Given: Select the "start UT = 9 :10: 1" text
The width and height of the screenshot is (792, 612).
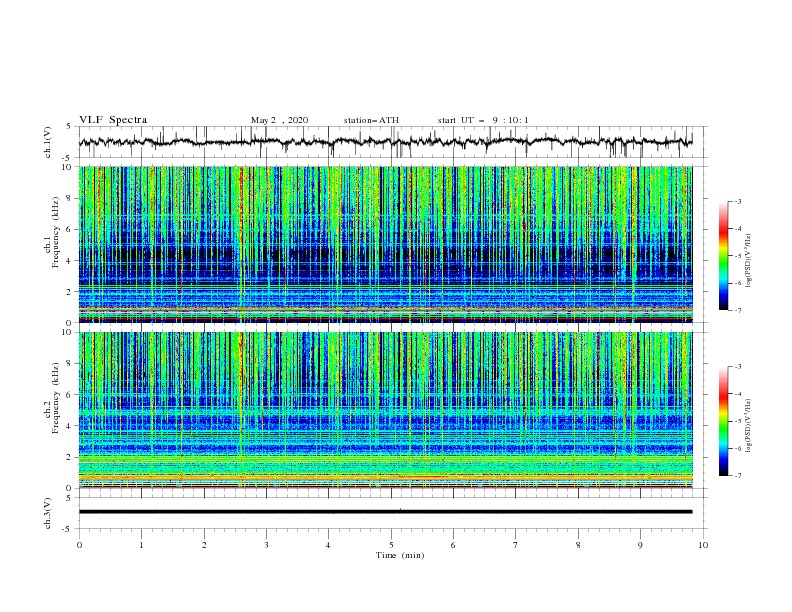Looking at the screenshot, I should coord(483,120).
